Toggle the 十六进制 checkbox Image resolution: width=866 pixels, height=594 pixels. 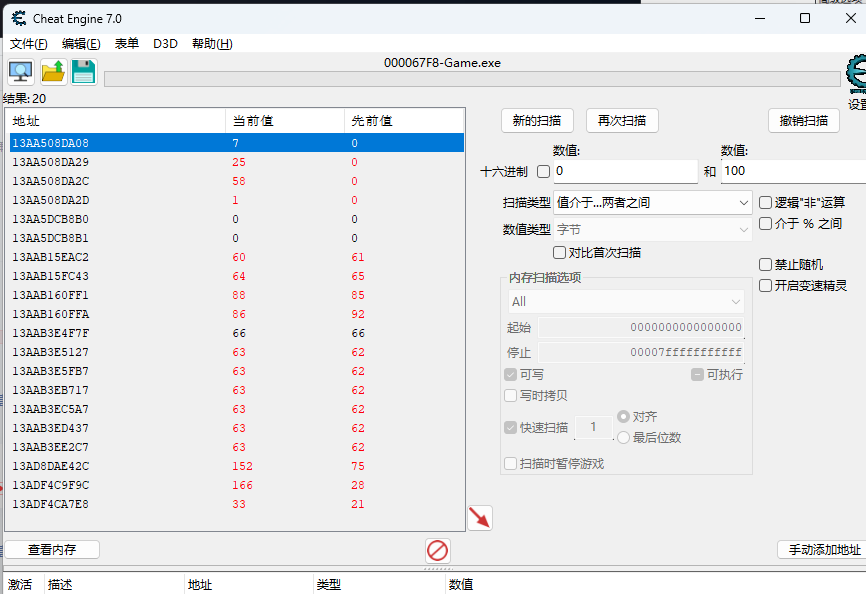pos(543,172)
